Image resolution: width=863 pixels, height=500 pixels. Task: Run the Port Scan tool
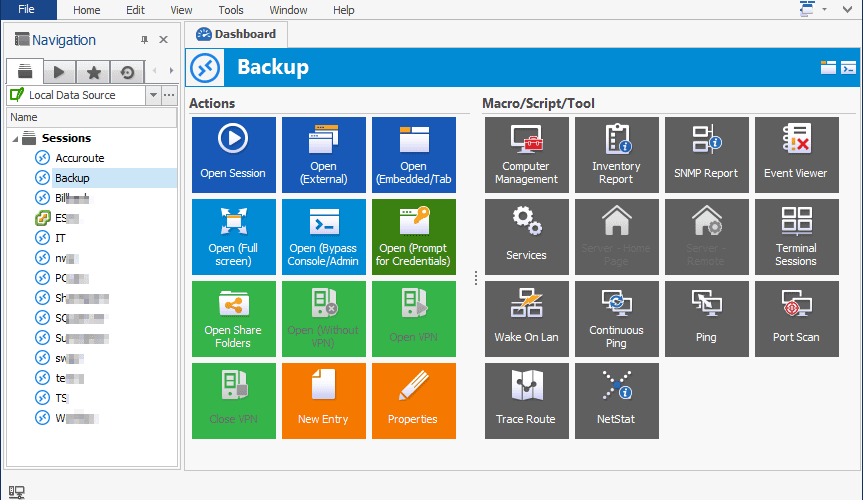click(796, 316)
